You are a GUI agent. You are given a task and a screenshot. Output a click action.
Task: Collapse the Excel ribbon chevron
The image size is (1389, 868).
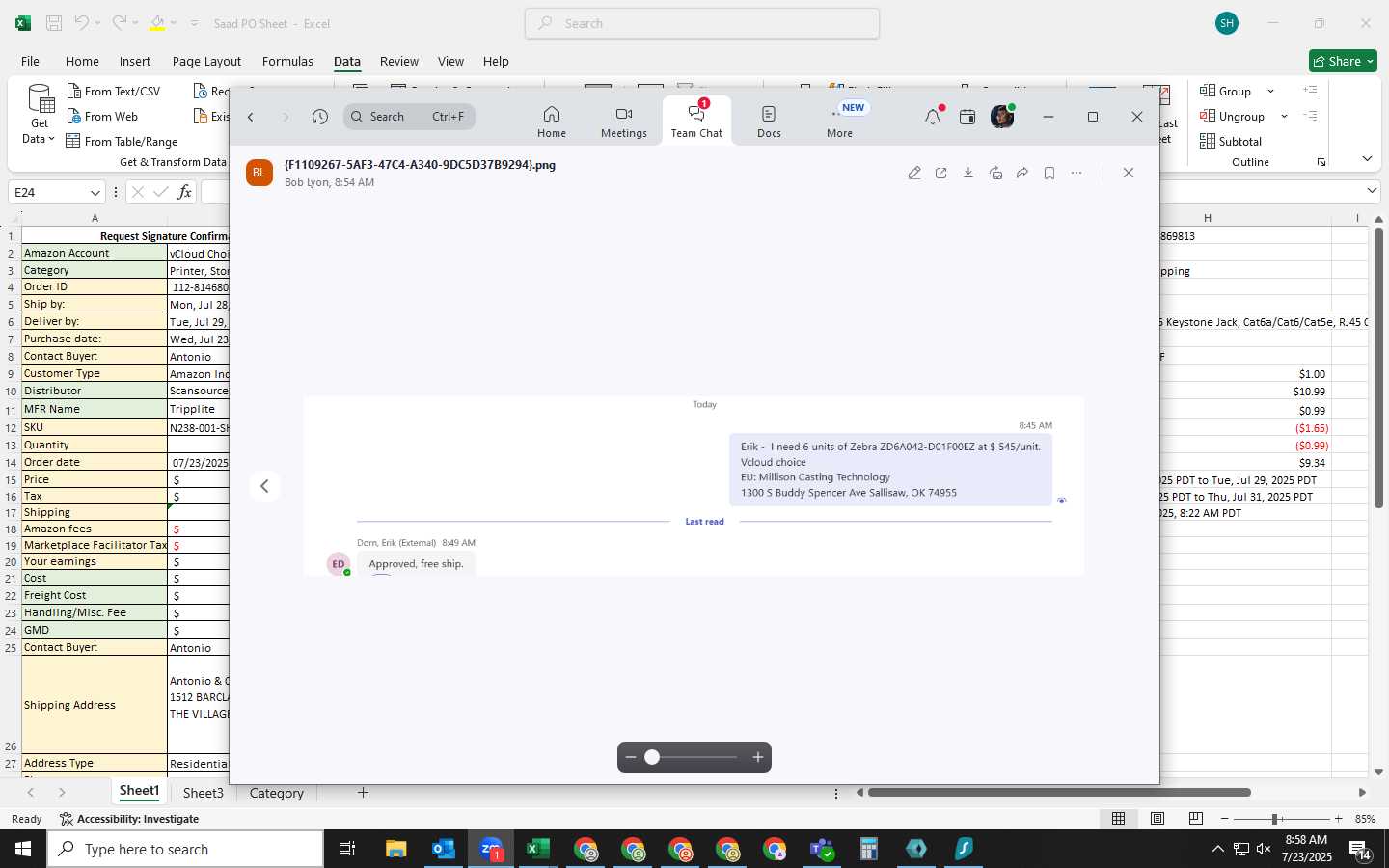tap(1367, 158)
